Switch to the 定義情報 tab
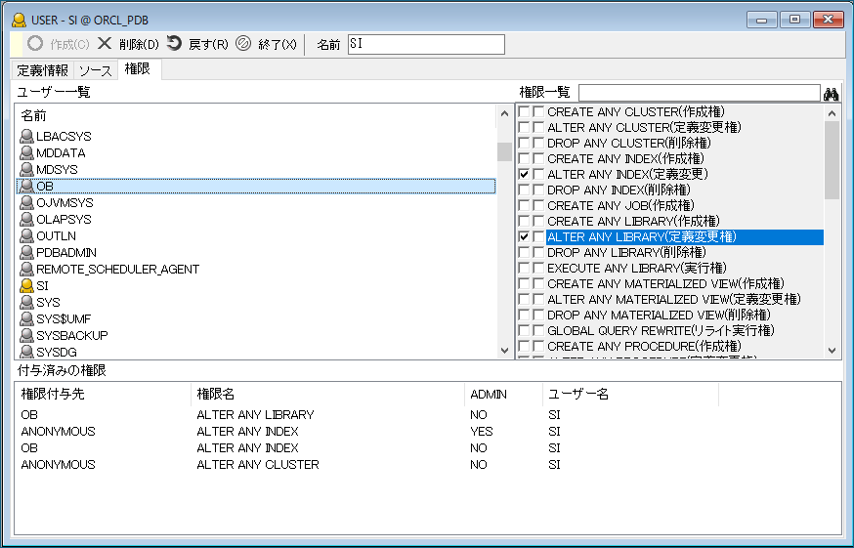Viewport: 854px width, 548px height. click(x=43, y=70)
